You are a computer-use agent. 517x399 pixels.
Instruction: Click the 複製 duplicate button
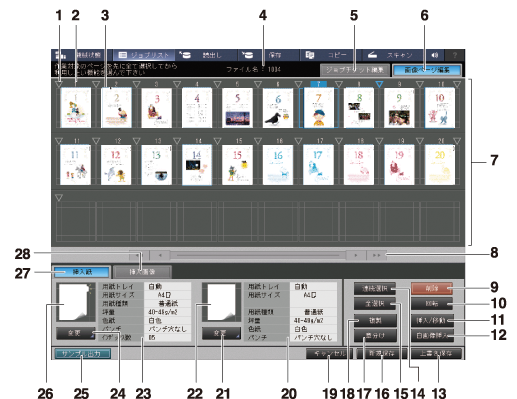pyautogui.click(x=375, y=320)
